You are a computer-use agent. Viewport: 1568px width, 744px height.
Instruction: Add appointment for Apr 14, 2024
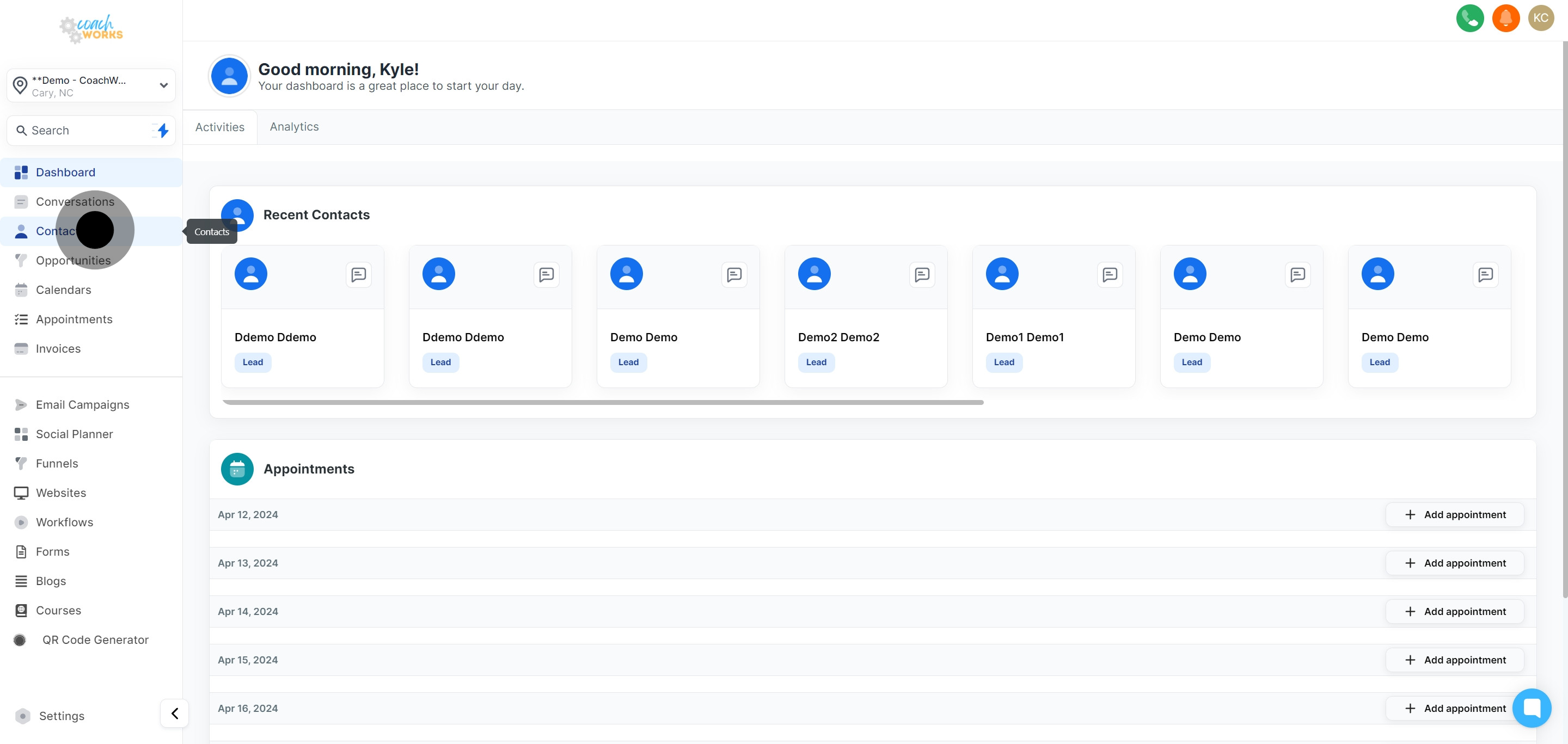point(1454,611)
